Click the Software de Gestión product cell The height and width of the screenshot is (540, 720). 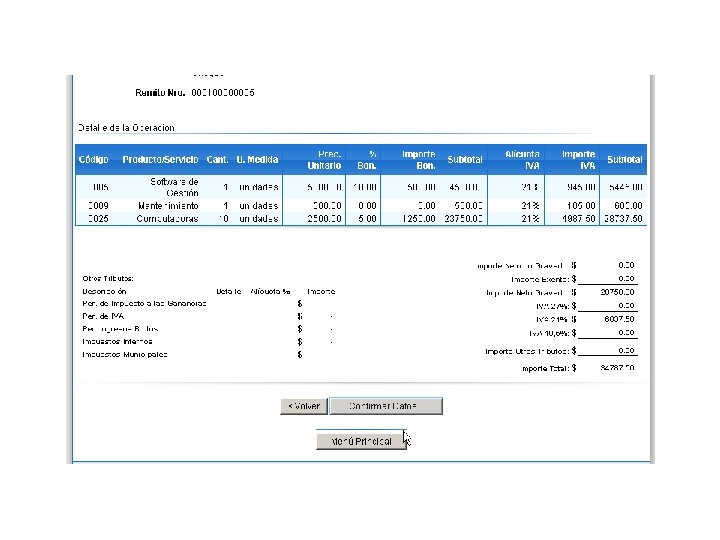tap(174, 187)
